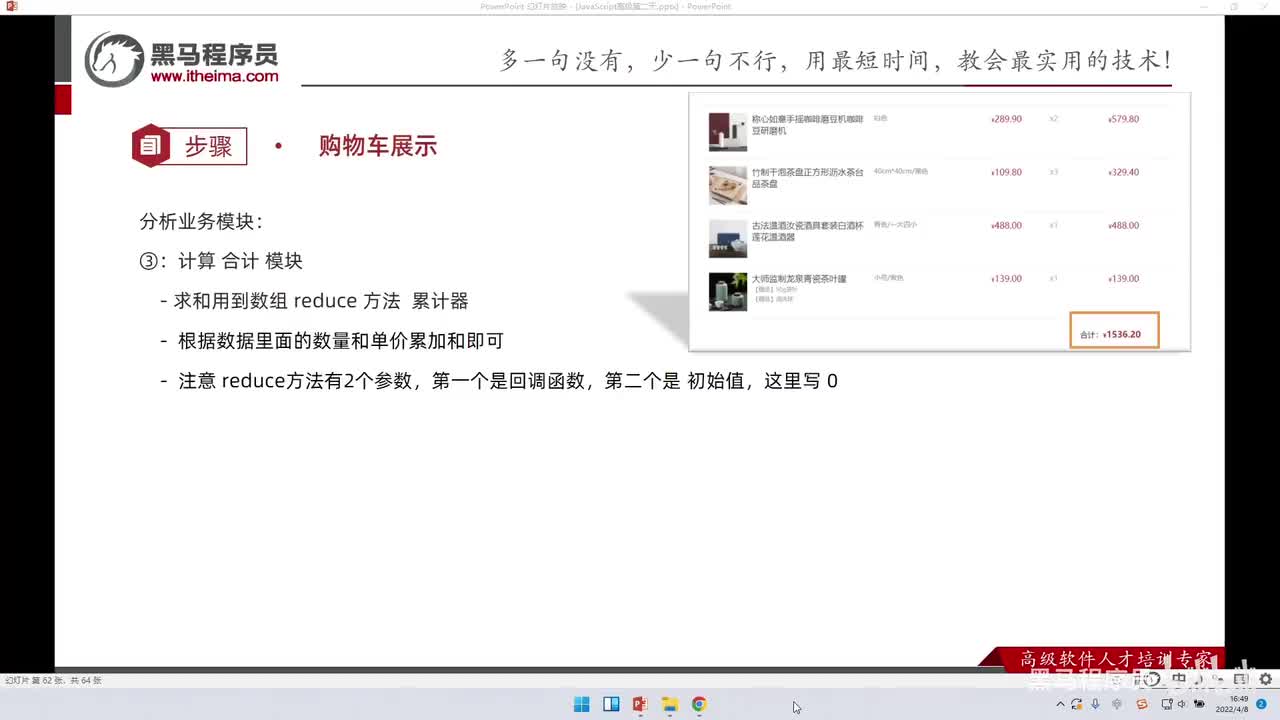
Task: Click the red 步骤 hexagon icon
Action: tap(151, 146)
